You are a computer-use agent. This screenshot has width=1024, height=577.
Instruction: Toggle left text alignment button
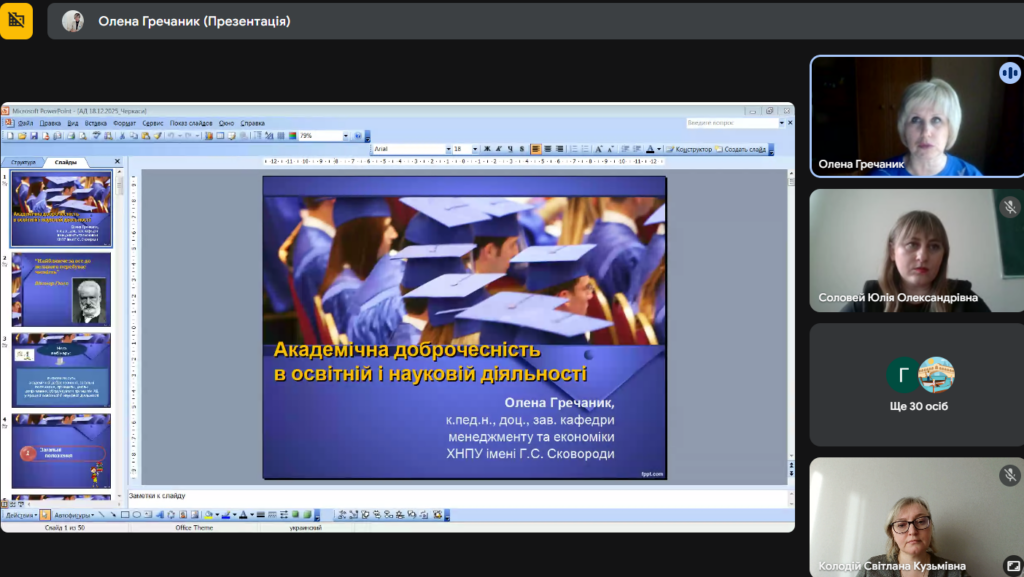click(536, 149)
